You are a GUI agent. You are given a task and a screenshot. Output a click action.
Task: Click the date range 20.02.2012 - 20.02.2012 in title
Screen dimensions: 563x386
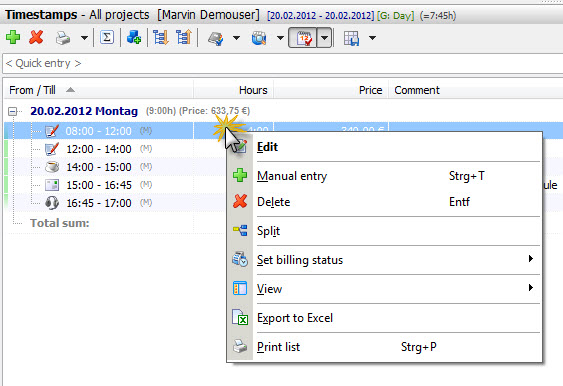[x=321, y=16]
